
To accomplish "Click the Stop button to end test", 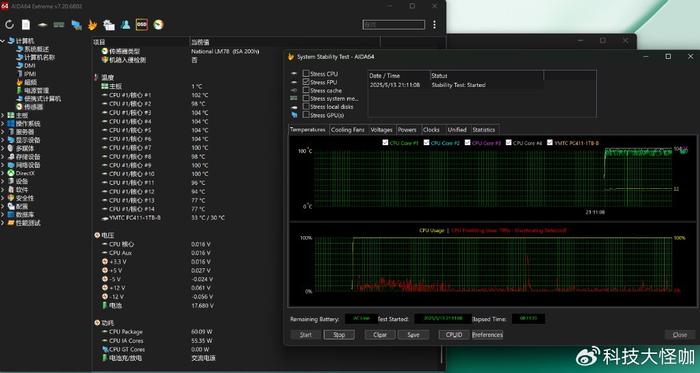I will (x=339, y=335).
